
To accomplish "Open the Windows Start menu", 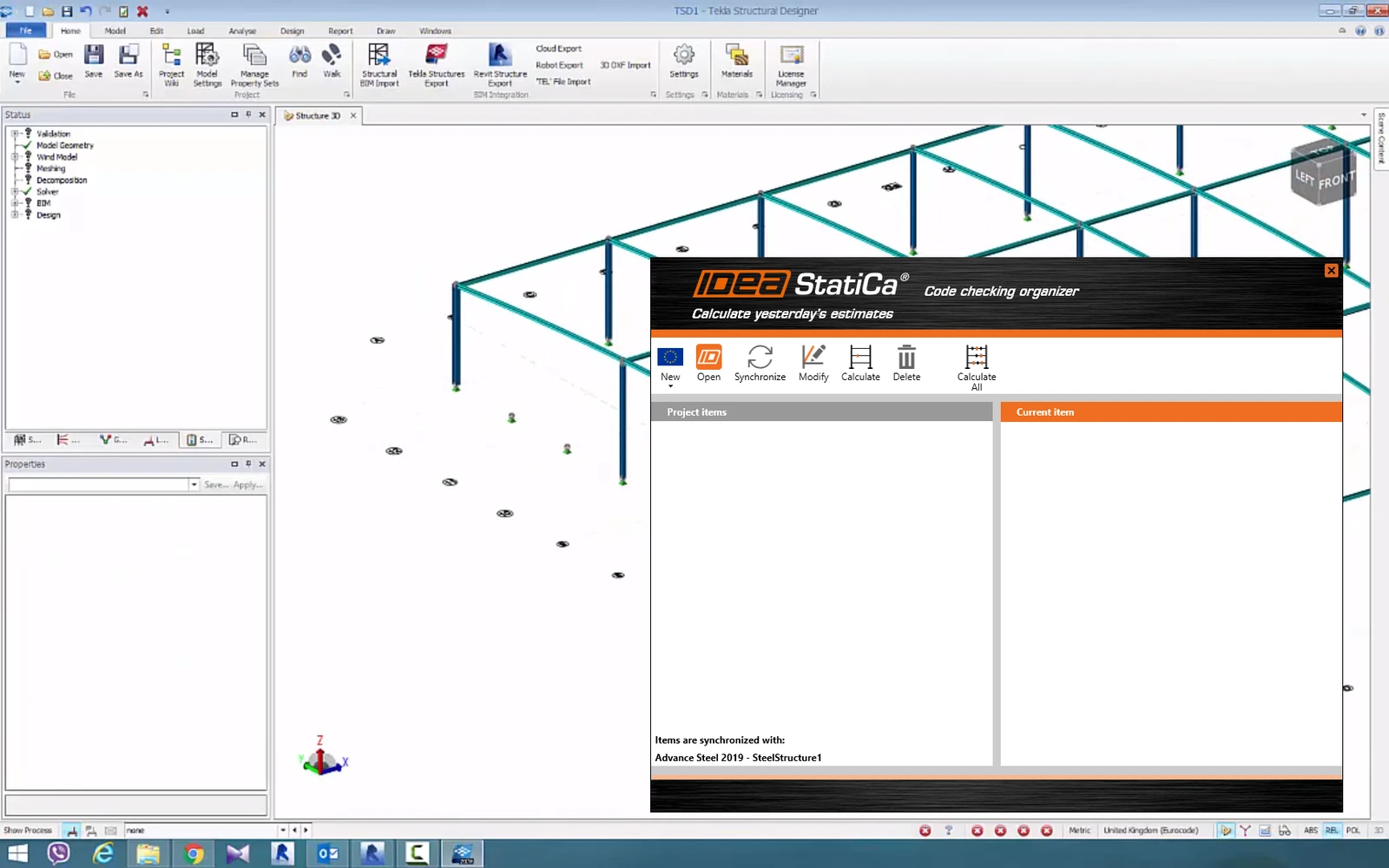I will (17, 853).
